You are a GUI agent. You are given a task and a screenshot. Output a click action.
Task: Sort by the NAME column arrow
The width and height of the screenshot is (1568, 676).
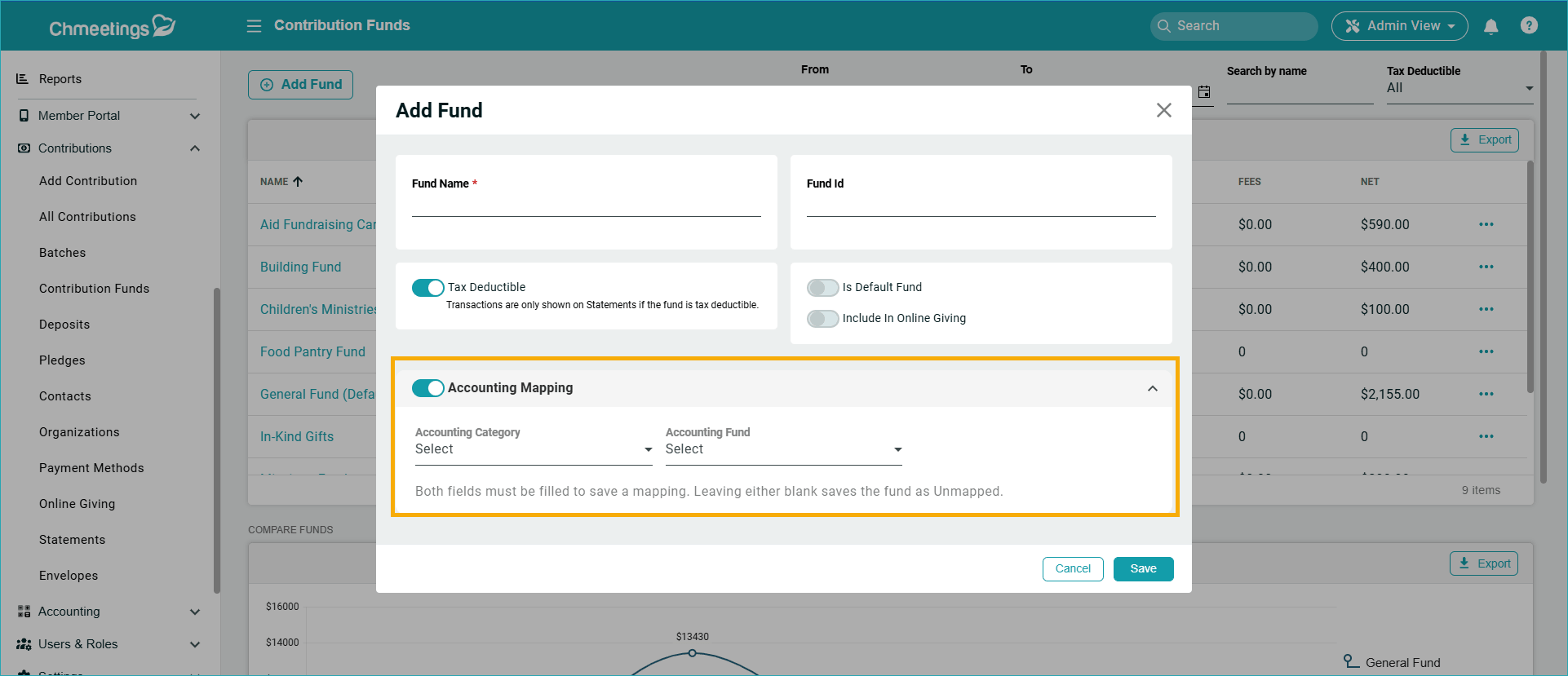[x=298, y=182]
